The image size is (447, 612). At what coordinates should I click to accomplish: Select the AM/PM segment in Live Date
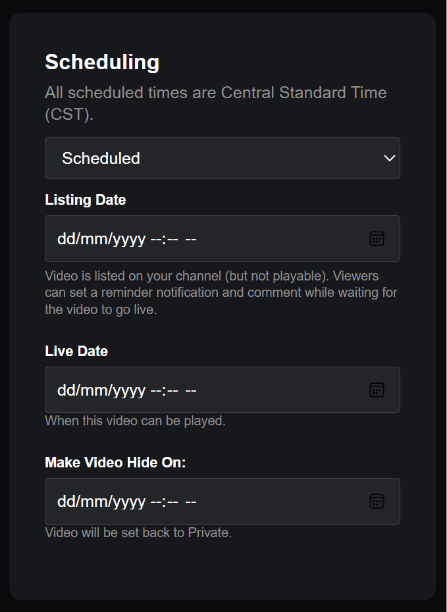pyautogui.click(x=191, y=390)
